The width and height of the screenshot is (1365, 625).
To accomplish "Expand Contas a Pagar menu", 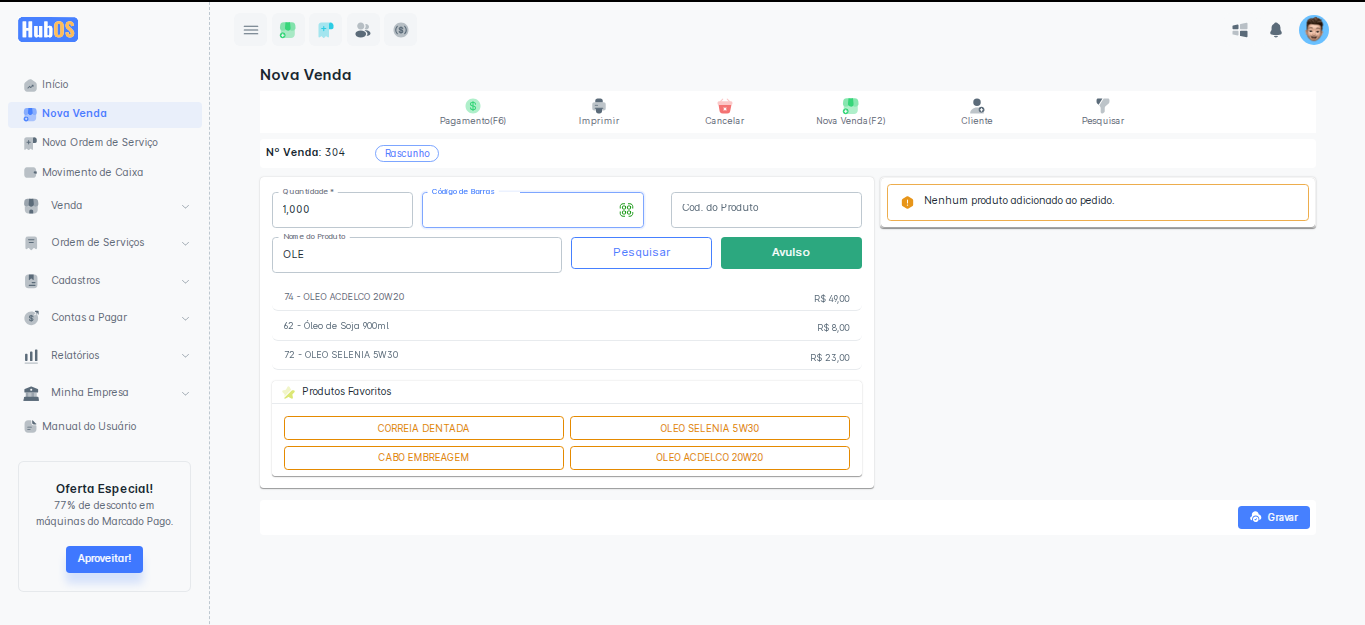I will 105,318.
